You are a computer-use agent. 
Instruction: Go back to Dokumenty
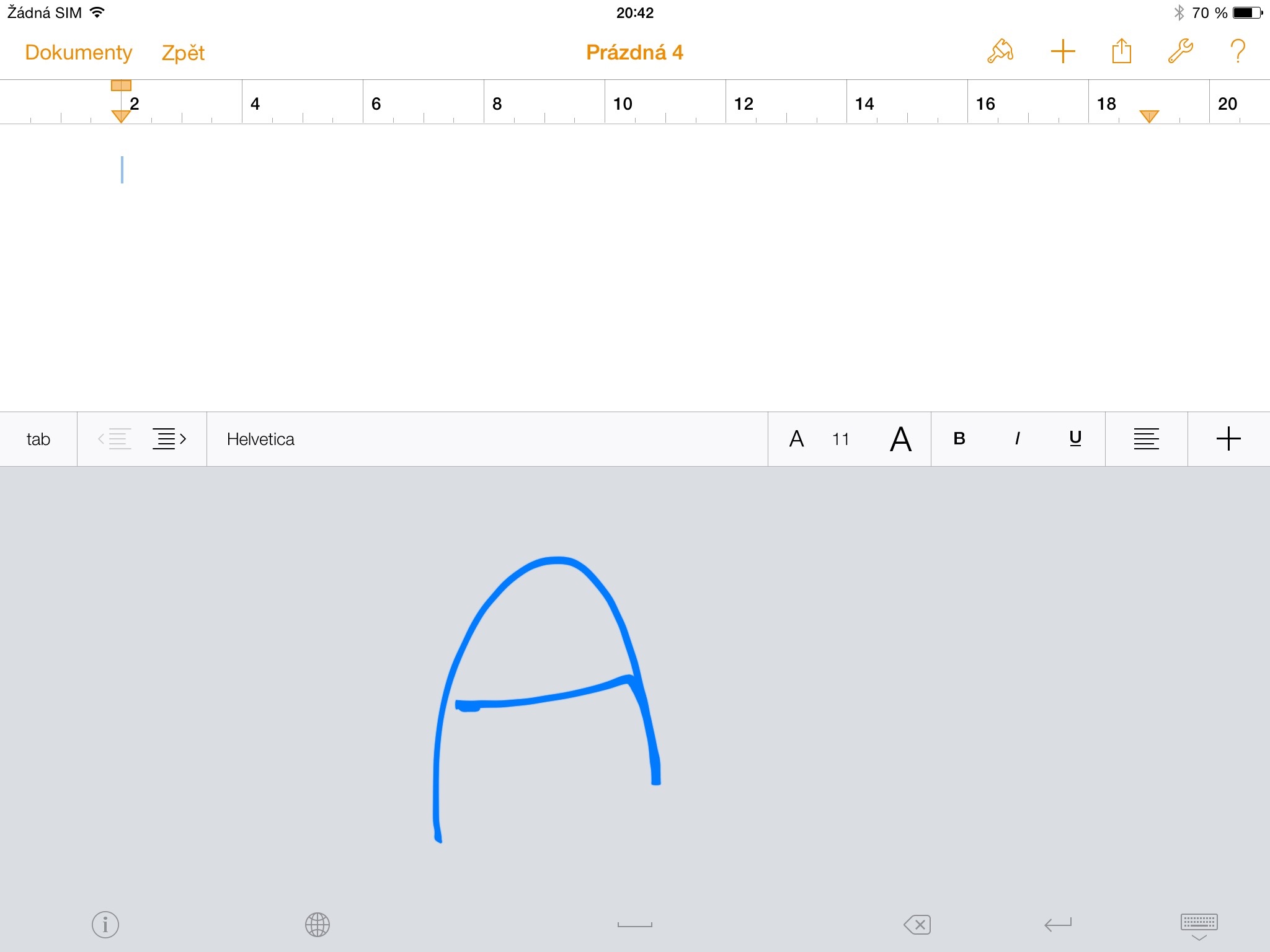78,53
